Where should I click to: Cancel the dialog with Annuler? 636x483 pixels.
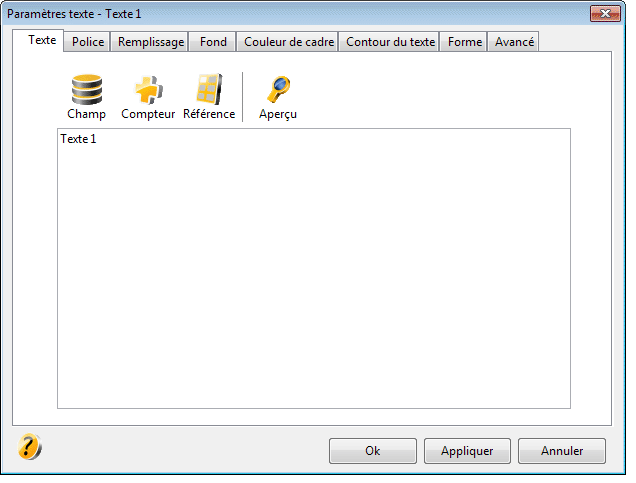[562, 451]
